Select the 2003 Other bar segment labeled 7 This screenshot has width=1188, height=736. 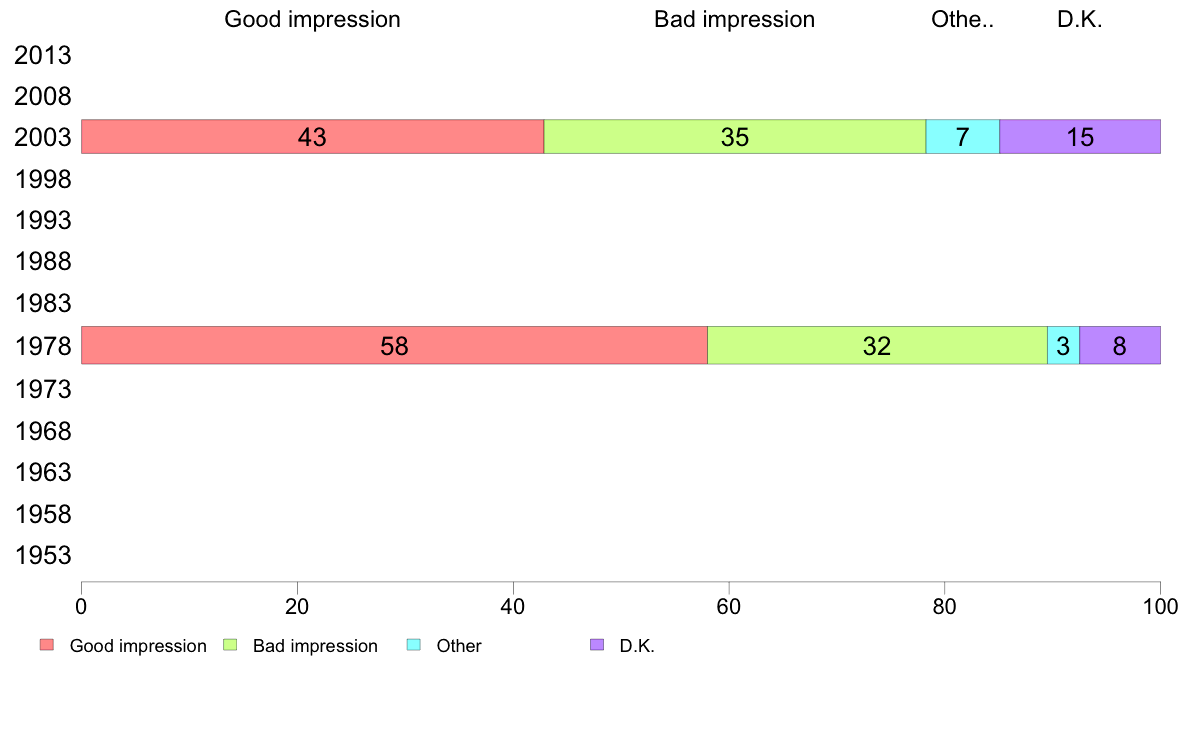(x=962, y=137)
